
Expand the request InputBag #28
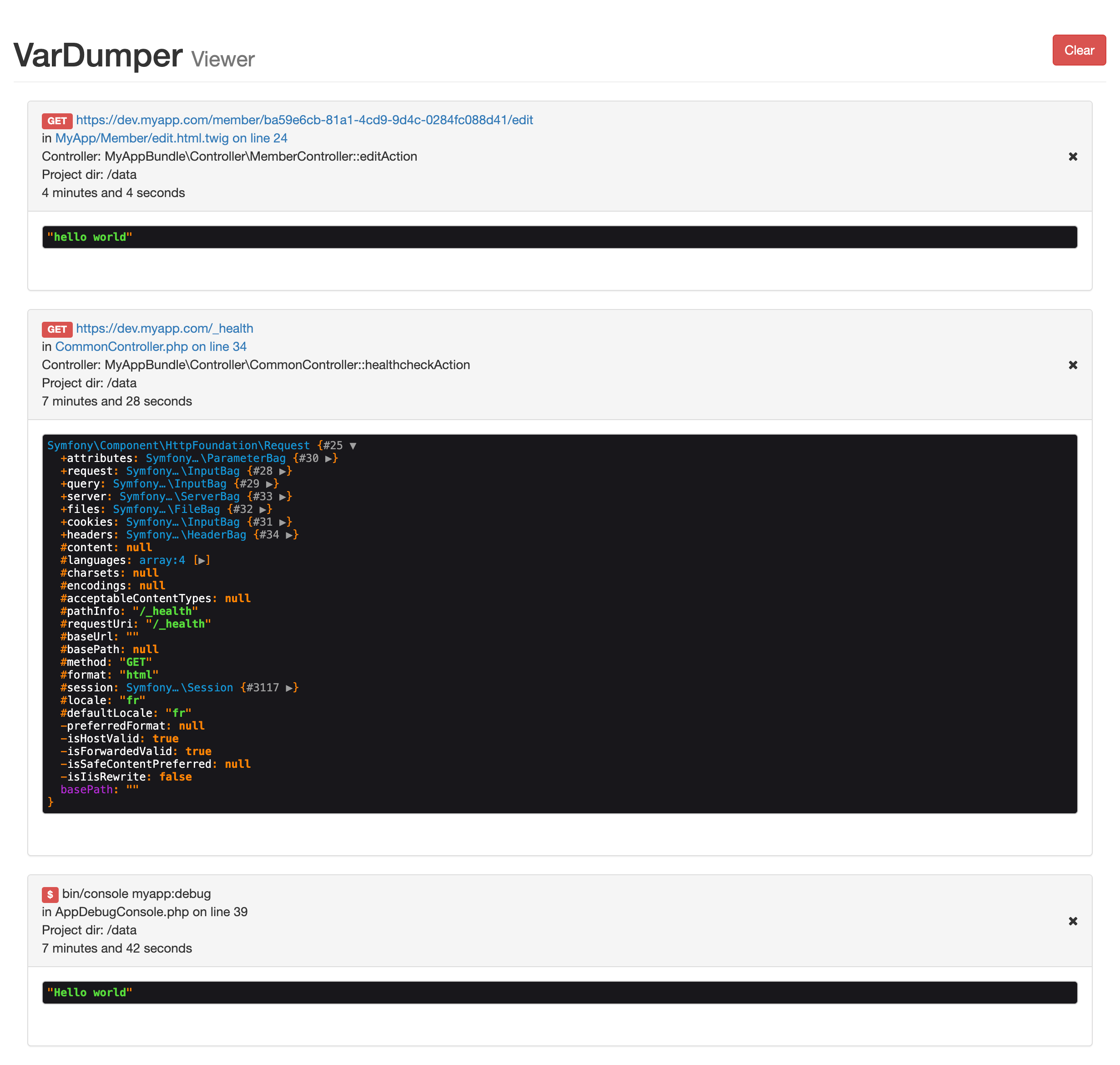point(283,471)
